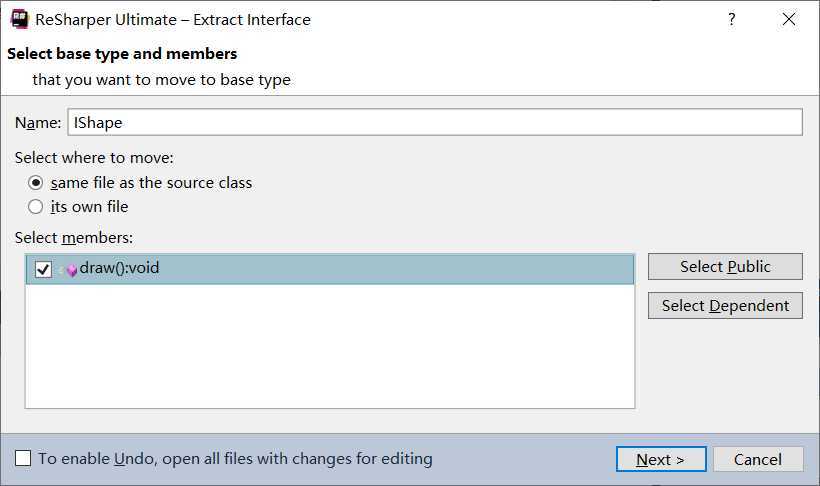Select the 'same file as the source class' option
The image size is (820, 486).
point(36,183)
